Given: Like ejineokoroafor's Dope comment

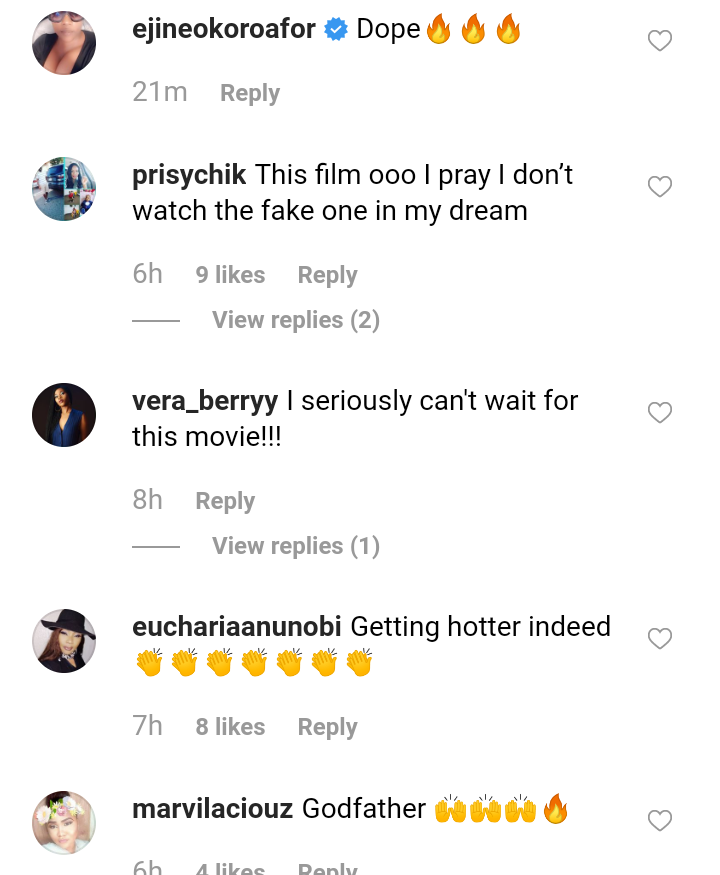Looking at the screenshot, I should tap(660, 41).
